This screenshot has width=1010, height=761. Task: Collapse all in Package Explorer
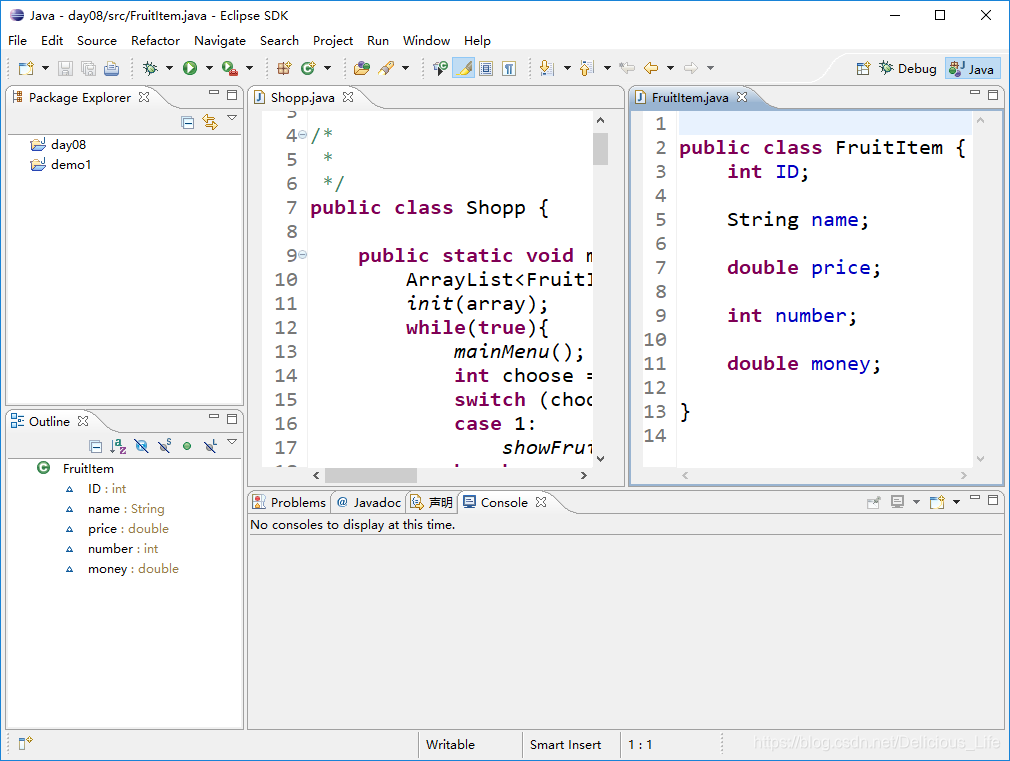tap(187, 122)
